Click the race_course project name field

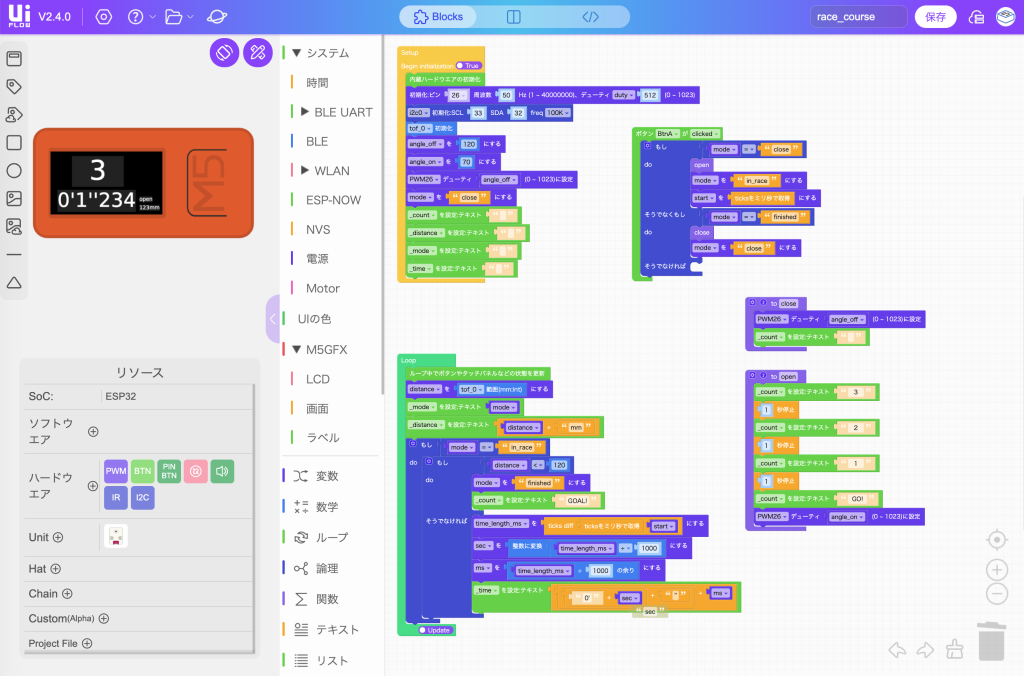(858, 17)
